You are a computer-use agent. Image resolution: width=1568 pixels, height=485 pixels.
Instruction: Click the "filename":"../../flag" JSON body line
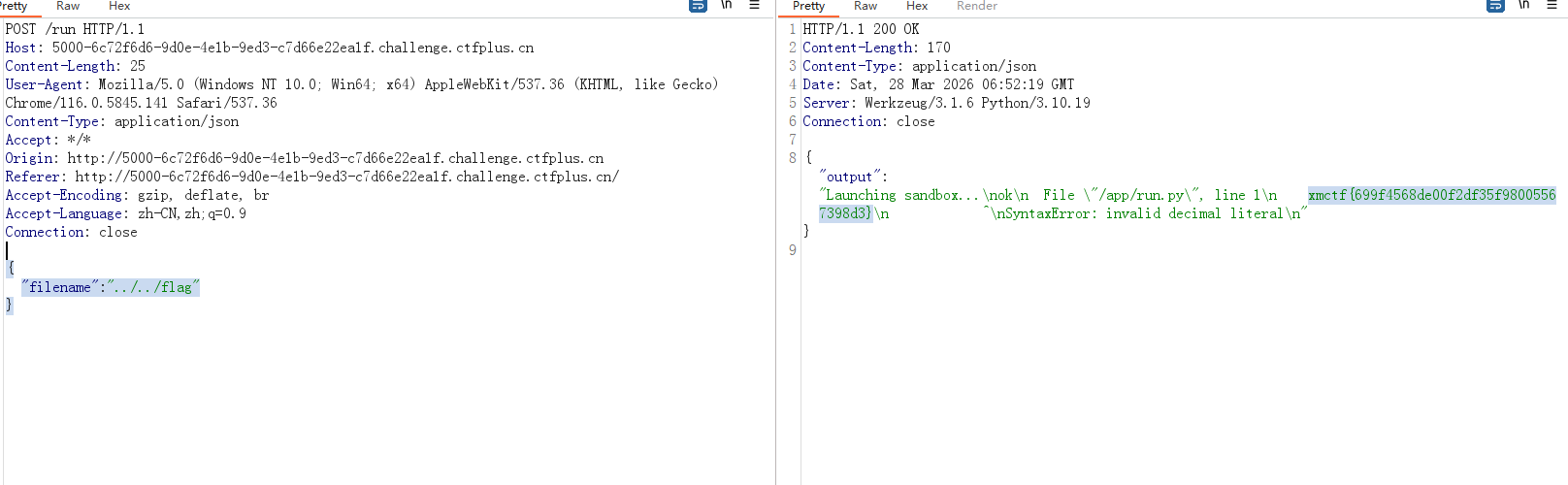[111, 287]
